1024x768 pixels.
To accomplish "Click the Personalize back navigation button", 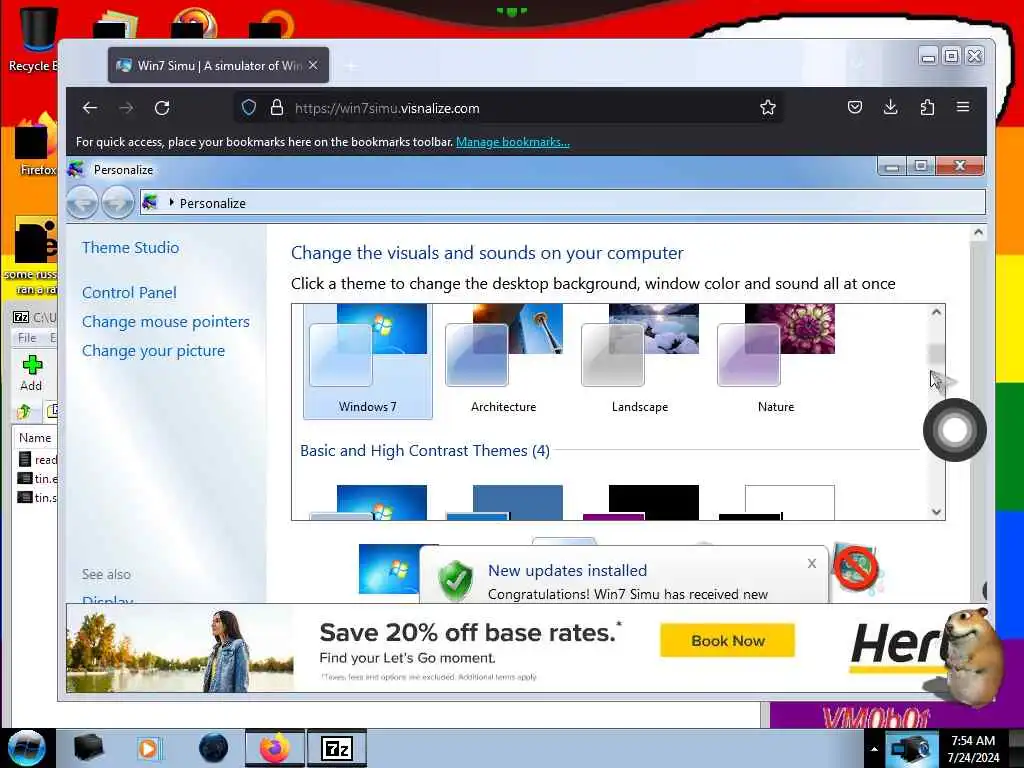I will point(83,202).
